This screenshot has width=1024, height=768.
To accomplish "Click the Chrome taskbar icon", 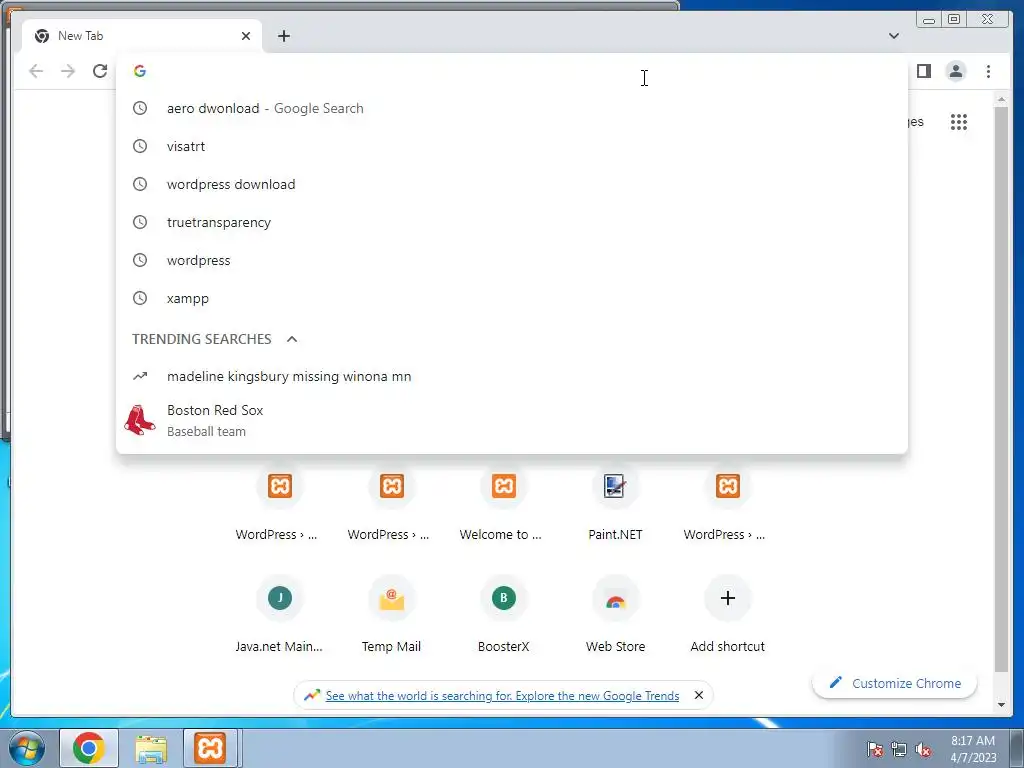I will coord(89,748).
